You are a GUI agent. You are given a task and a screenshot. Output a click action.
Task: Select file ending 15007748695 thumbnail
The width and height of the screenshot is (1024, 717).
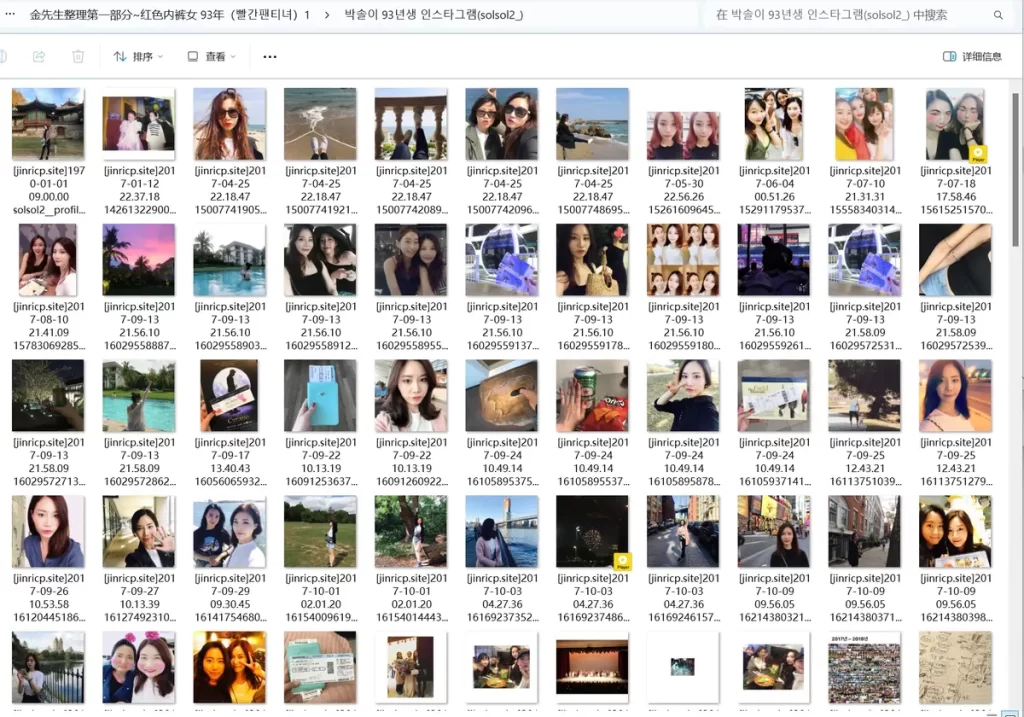click(x=592, y=124)
